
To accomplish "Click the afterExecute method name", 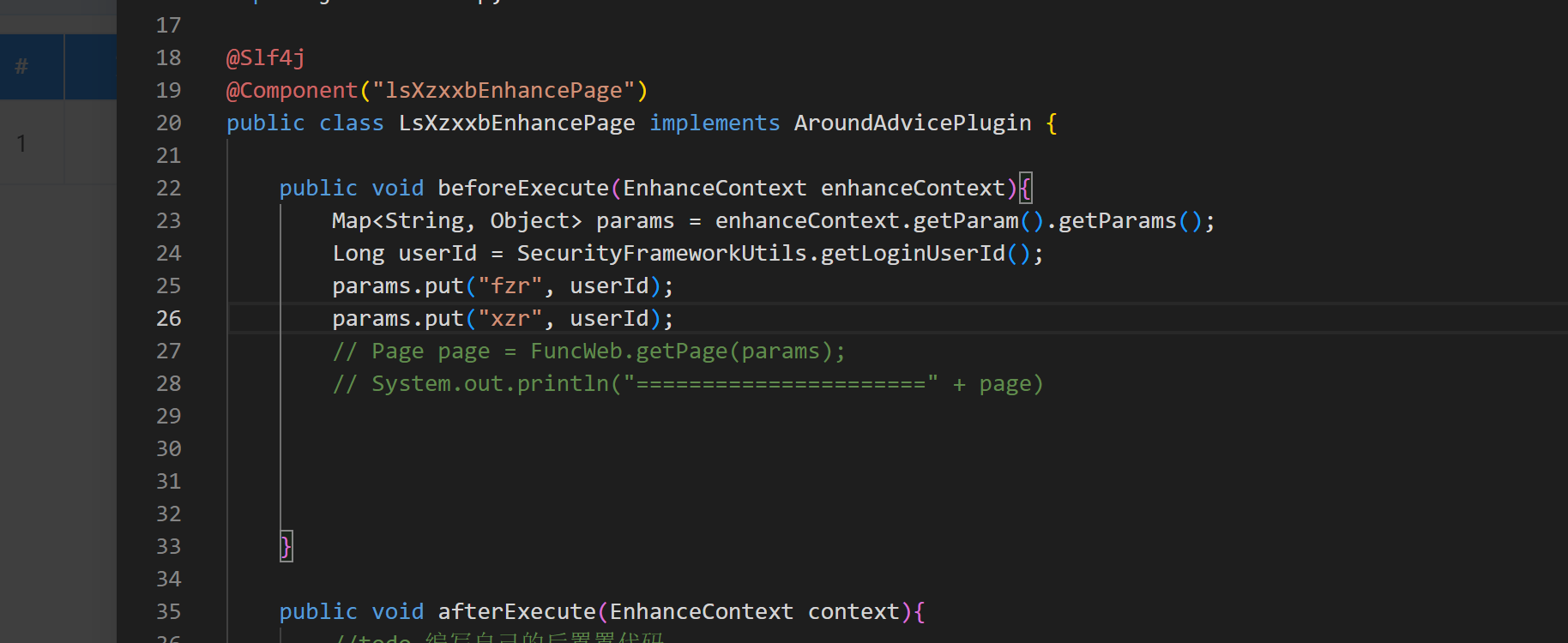I will point(516,612).
